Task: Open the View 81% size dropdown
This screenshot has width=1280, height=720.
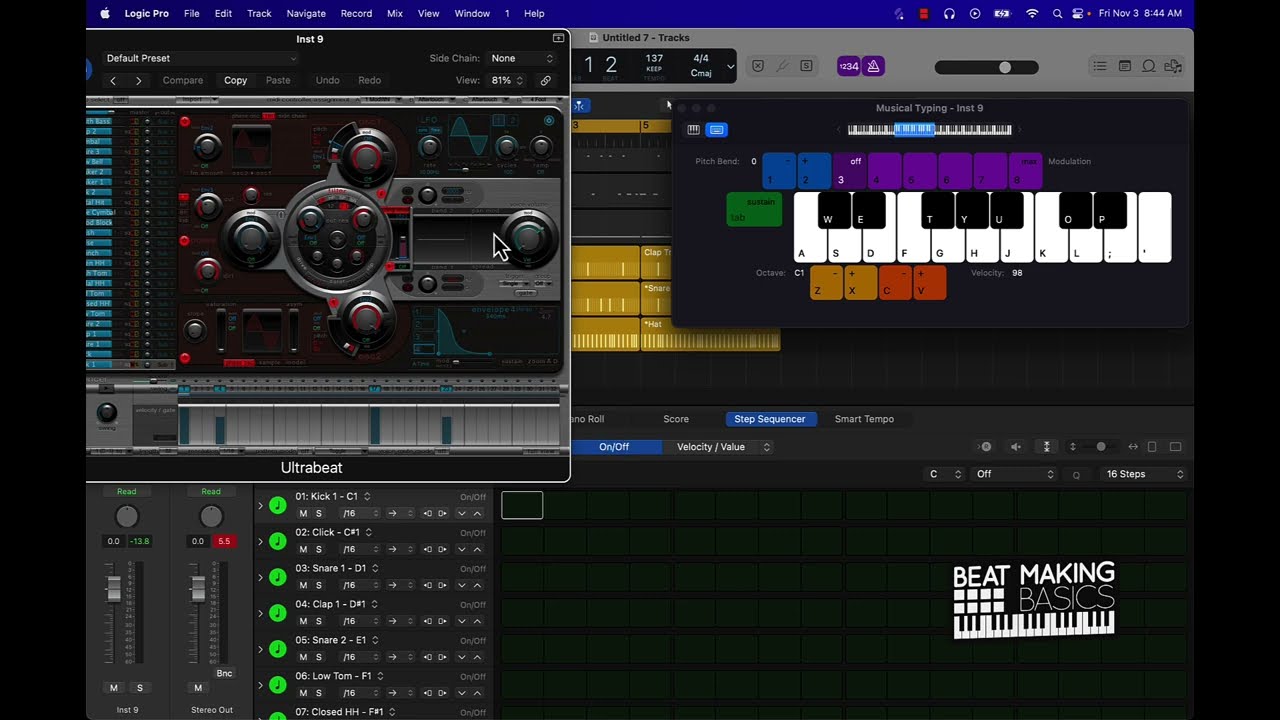Action: (506, 80)
